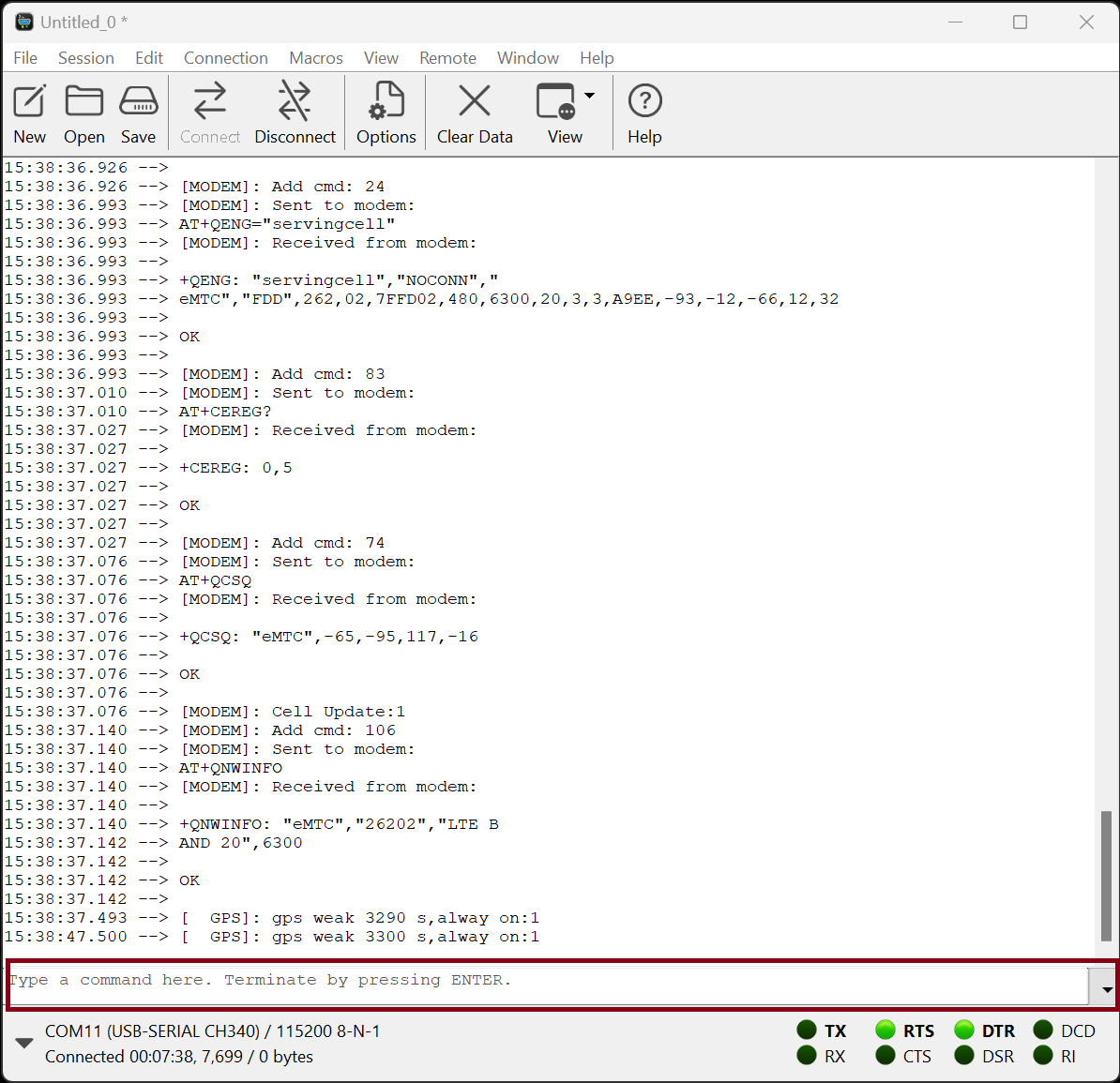1120x1083 pixels.
Task: Clear Data from the terminal
Action: click(475, 102)
